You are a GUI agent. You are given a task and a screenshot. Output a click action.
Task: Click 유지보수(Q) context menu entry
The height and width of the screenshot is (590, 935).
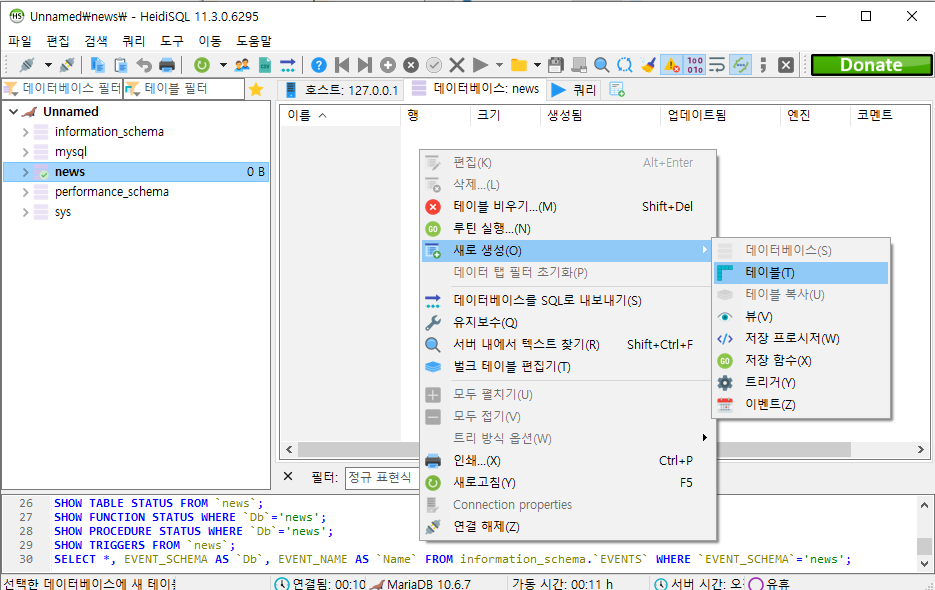[x=567, y=323]
